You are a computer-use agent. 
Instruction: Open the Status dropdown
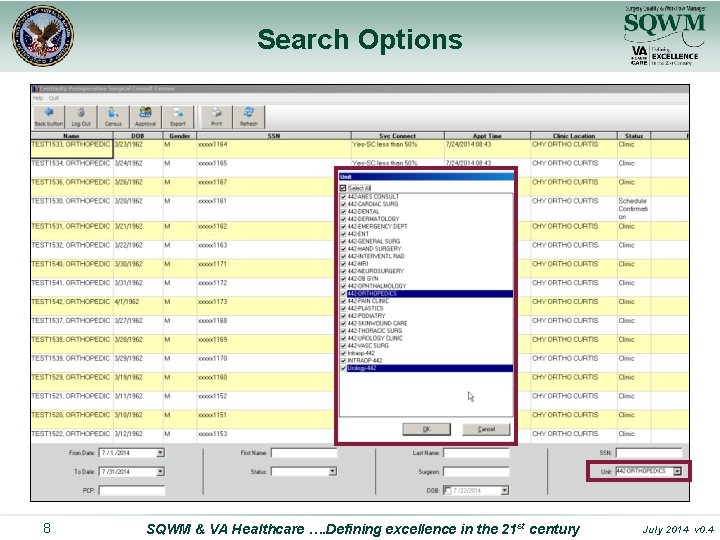333,472
